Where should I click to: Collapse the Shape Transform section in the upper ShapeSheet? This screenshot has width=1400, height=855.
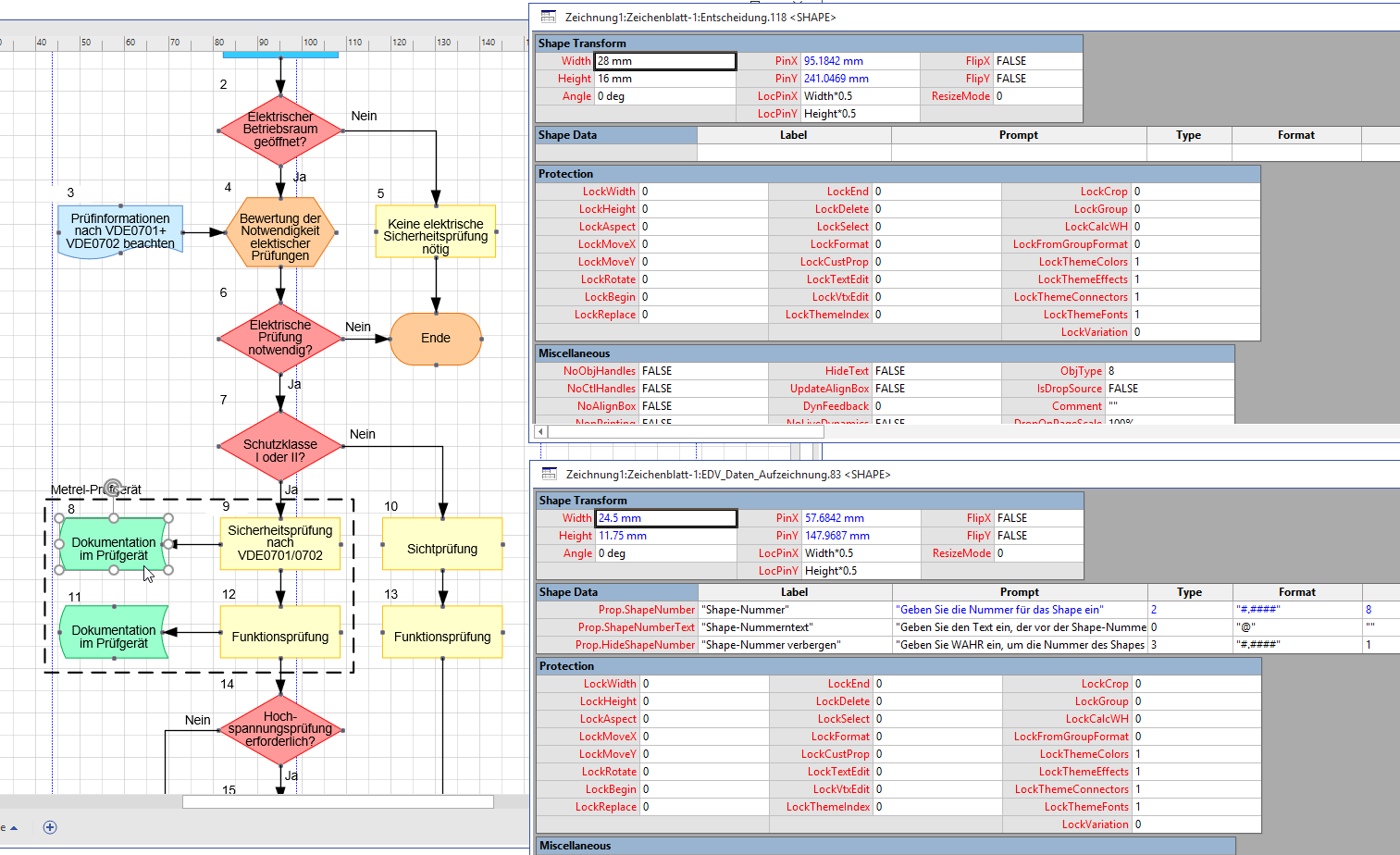coord(582,43)
